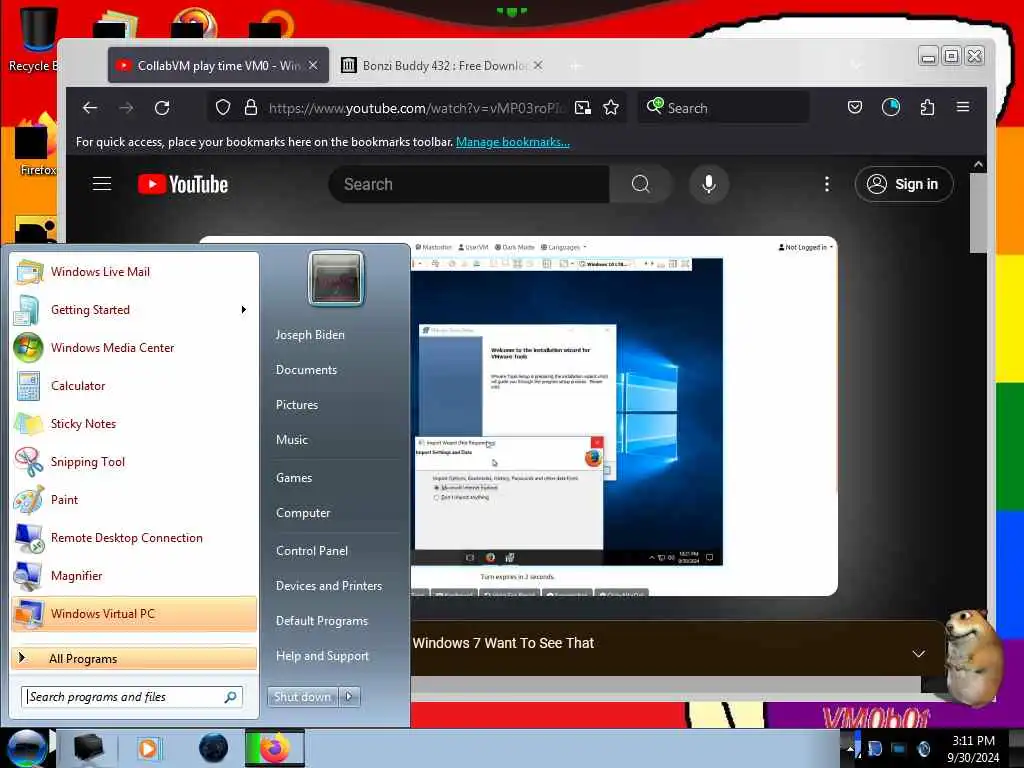Expand the Getting Started submenu arrow

(x=244, y=310)
